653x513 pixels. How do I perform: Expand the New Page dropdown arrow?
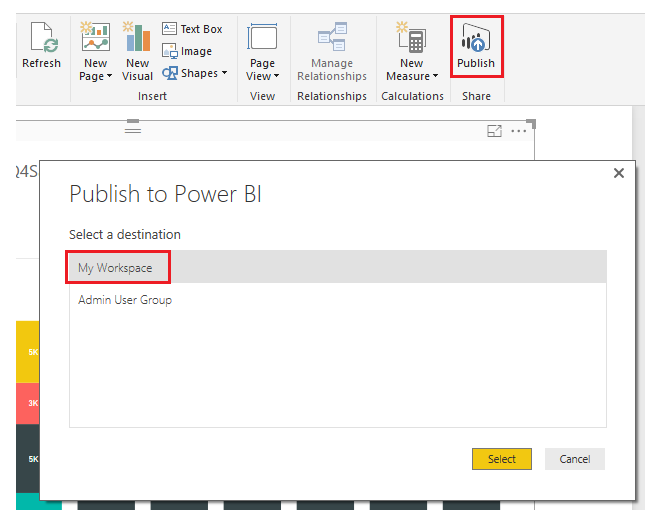pos(110,76)
